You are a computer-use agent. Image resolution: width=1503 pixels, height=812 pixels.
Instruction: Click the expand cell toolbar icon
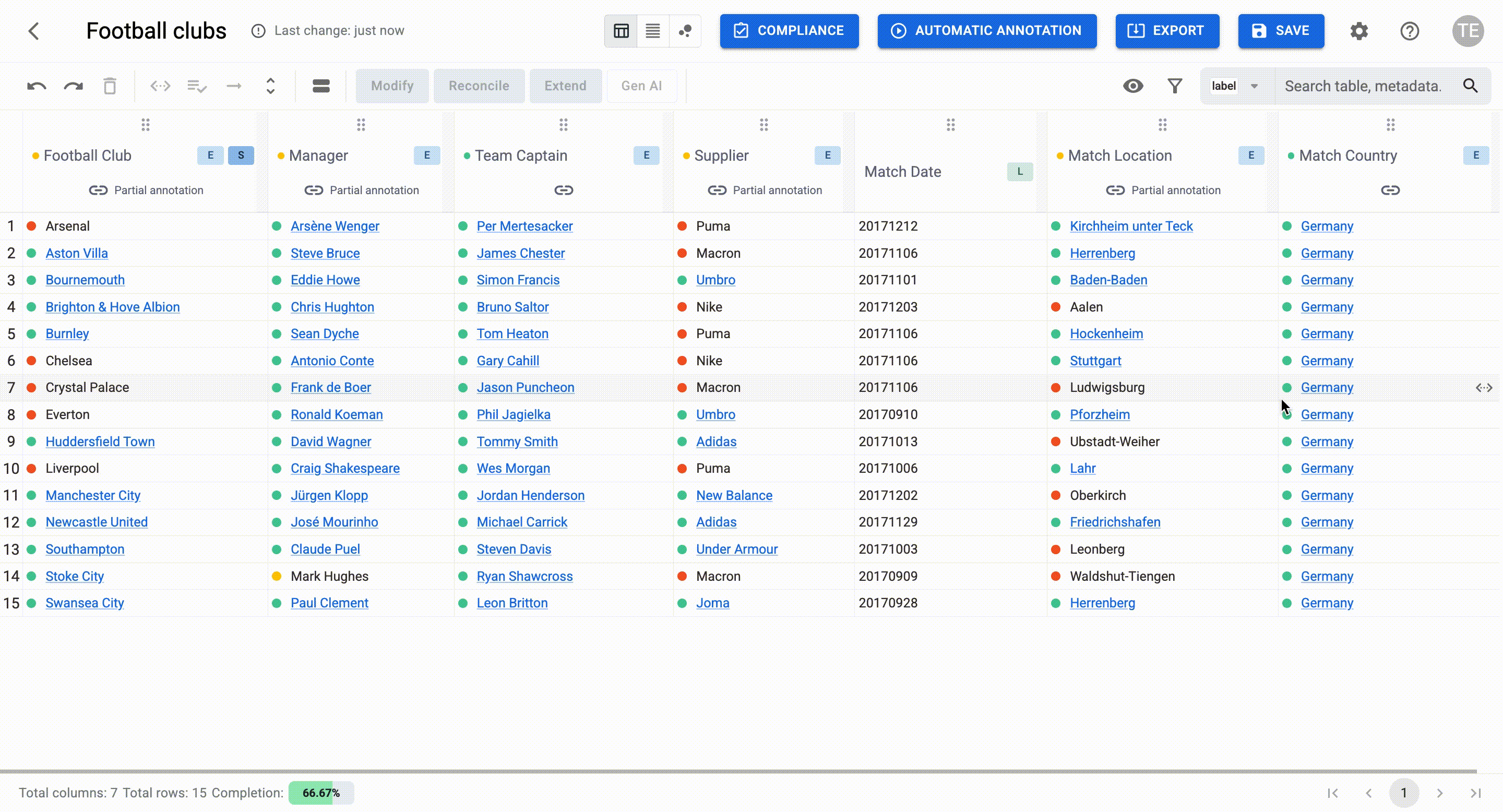point(160,86)
